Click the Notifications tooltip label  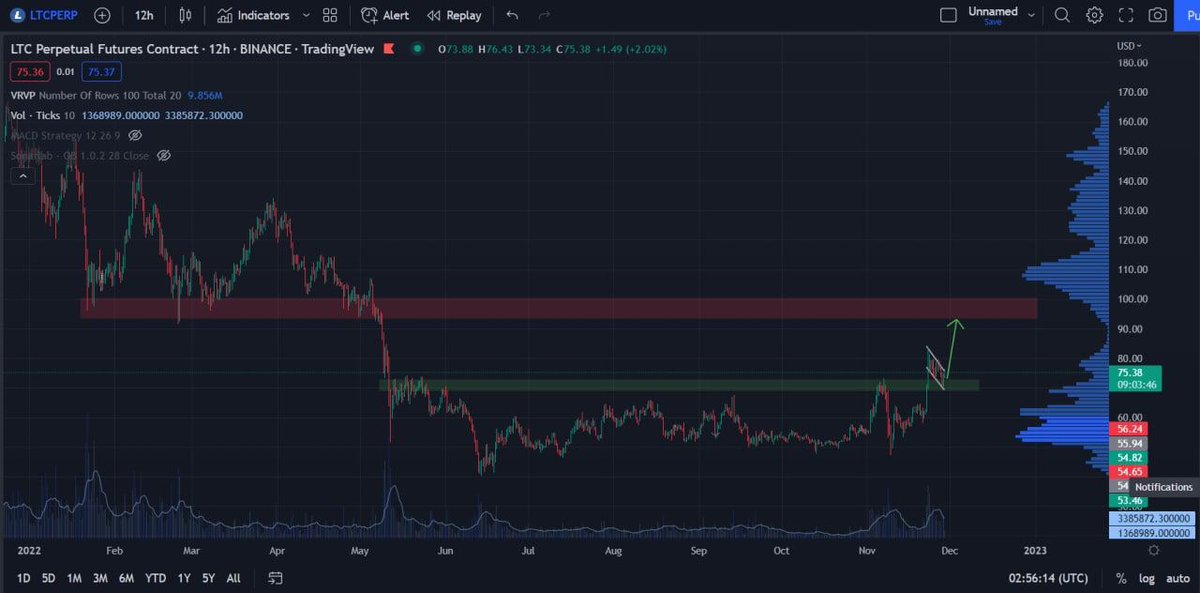click(x=1163, y=487)
